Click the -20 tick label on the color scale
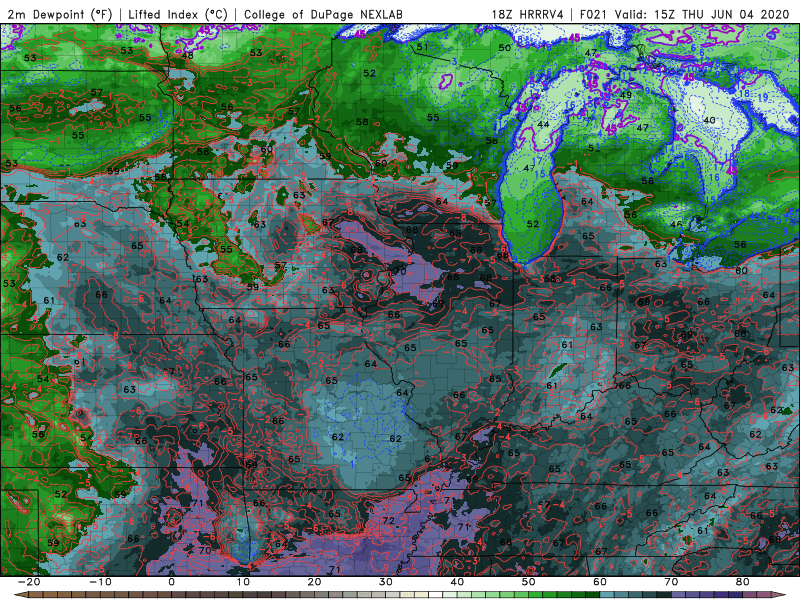The height and width of the screenshot is (600, 800). (29, 582)
